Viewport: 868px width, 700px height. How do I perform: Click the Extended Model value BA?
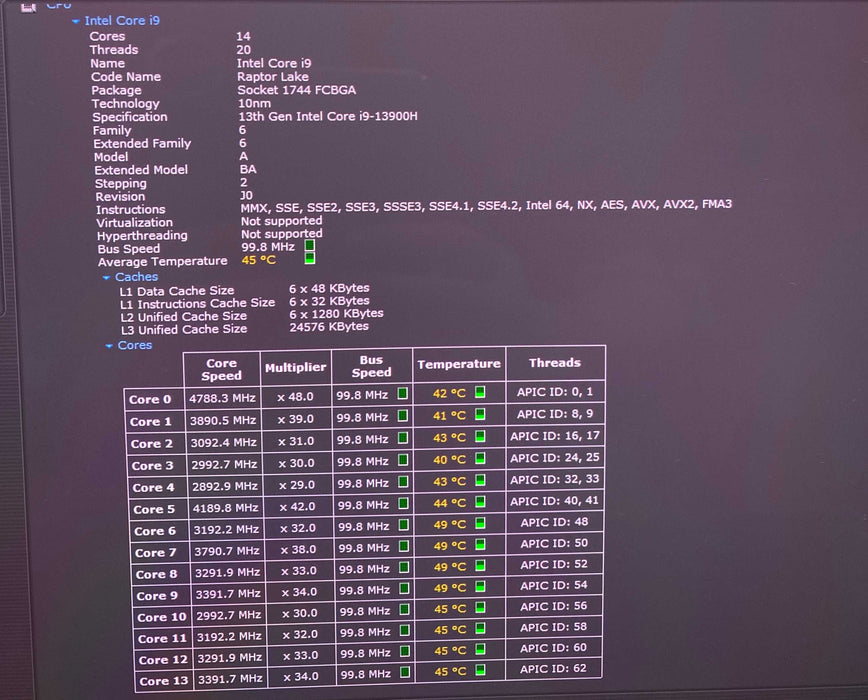click(x=248, y=169)
